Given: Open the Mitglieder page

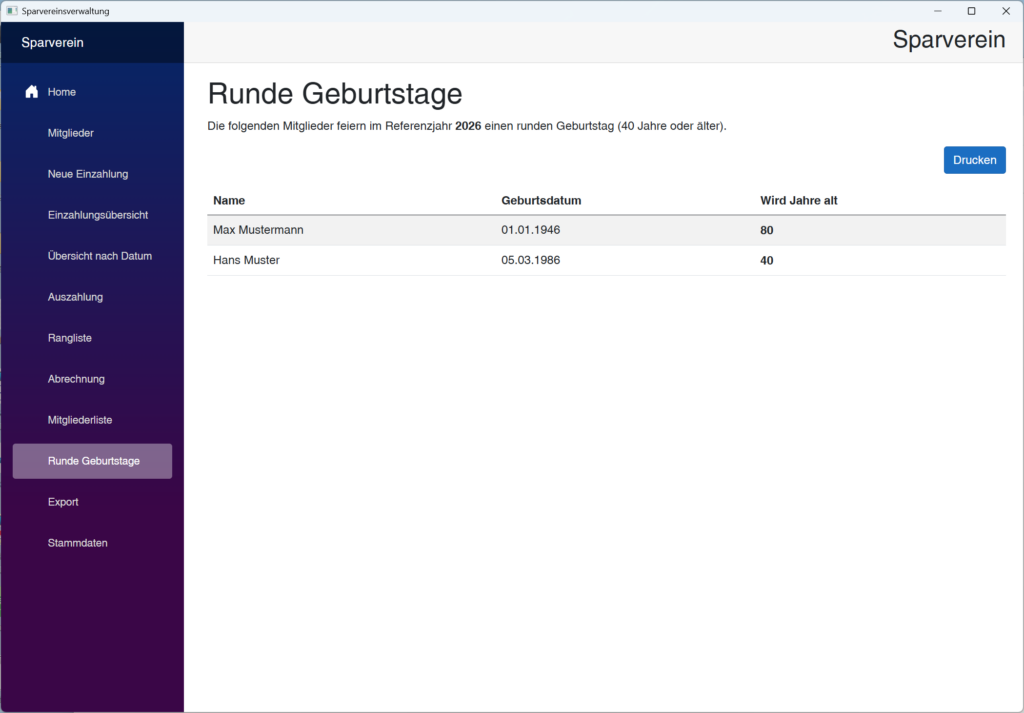Looking at the screenshot, I should 70,133.
